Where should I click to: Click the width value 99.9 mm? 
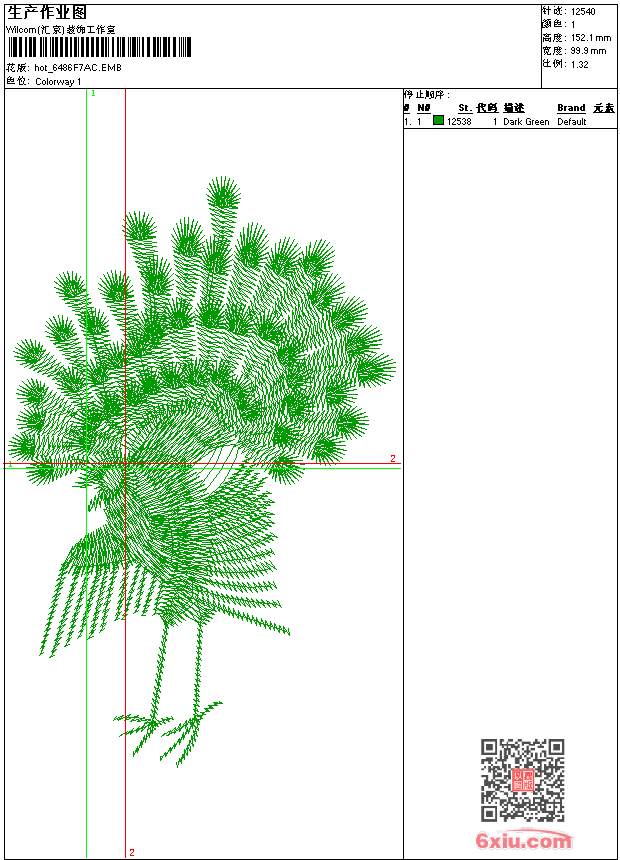[588, 50]
